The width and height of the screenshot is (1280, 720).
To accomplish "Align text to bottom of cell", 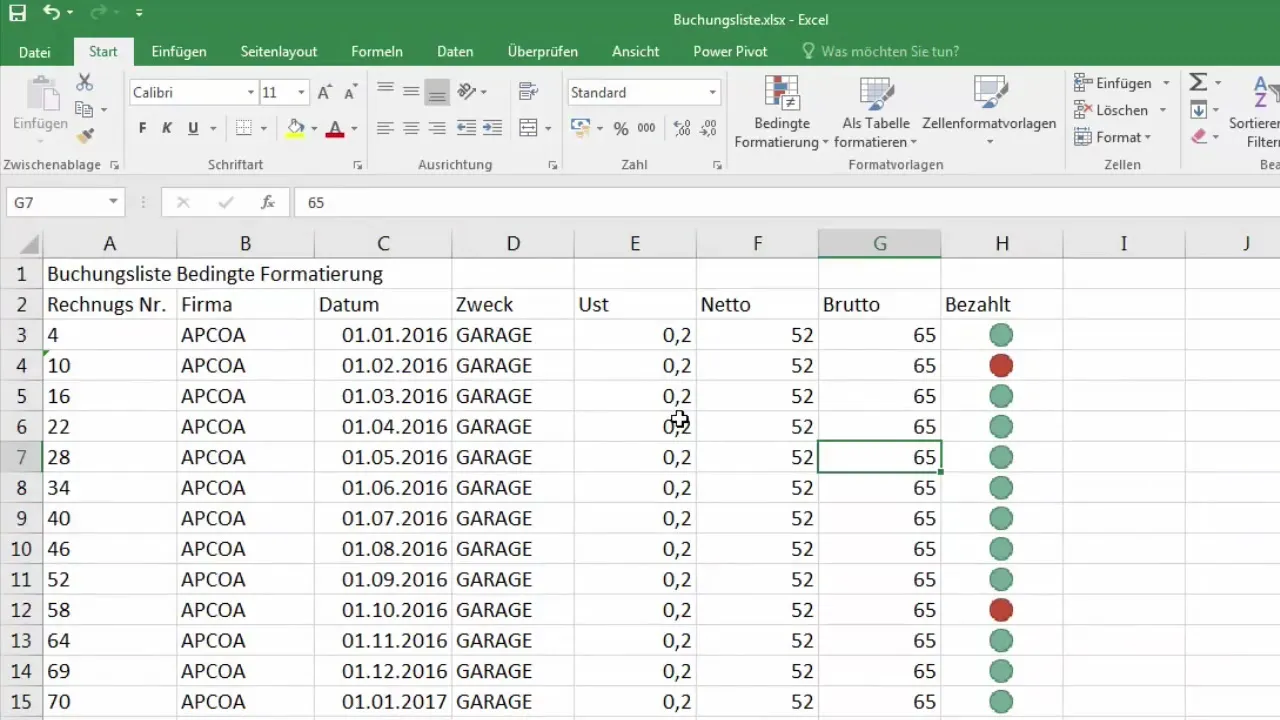I will (x=436, y=91).
